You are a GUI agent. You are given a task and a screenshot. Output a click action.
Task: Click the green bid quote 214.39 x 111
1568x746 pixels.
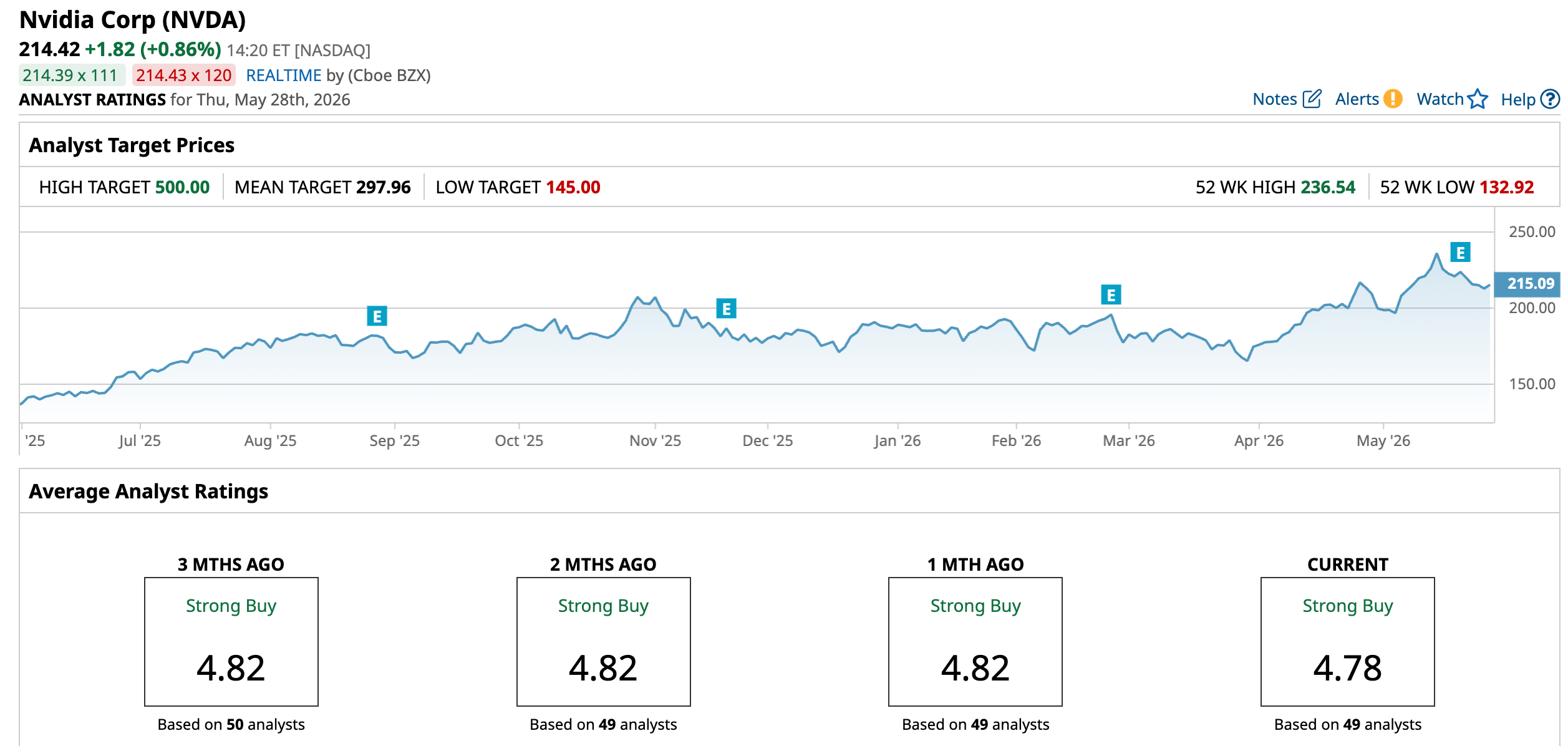point(72,75)
